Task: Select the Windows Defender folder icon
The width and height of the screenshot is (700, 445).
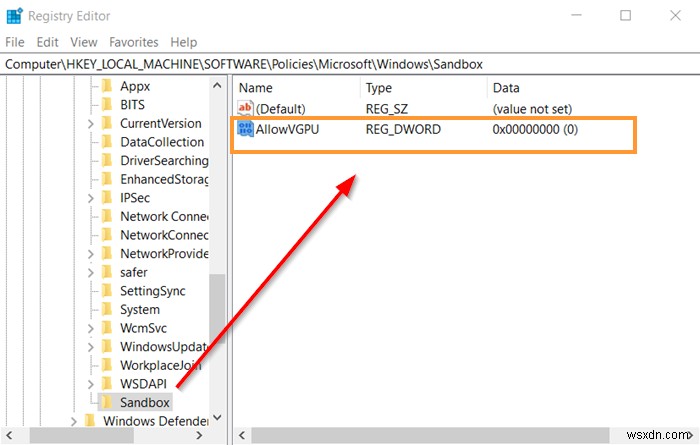Action: pyautogui.click(x=90, y=420)
